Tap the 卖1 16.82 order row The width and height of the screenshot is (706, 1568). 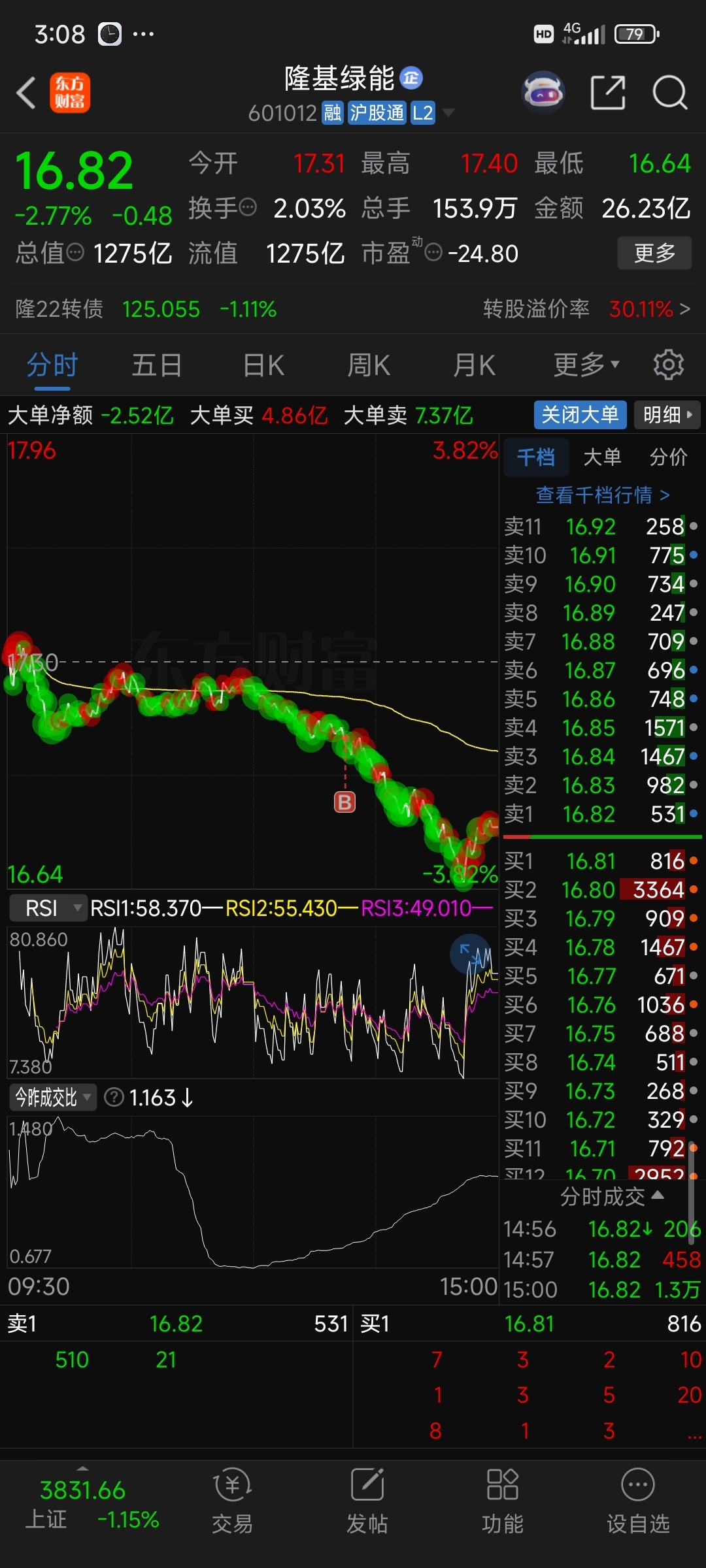(x=601, y=814)
